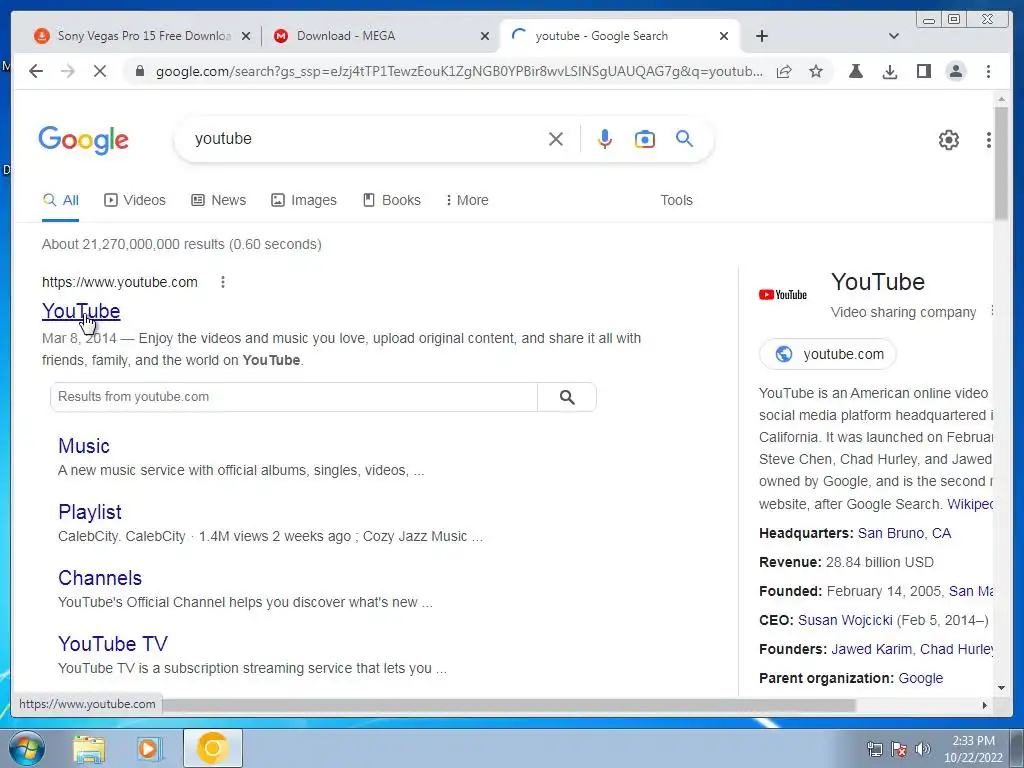Open Google quick settings gear

pos(948,140)
